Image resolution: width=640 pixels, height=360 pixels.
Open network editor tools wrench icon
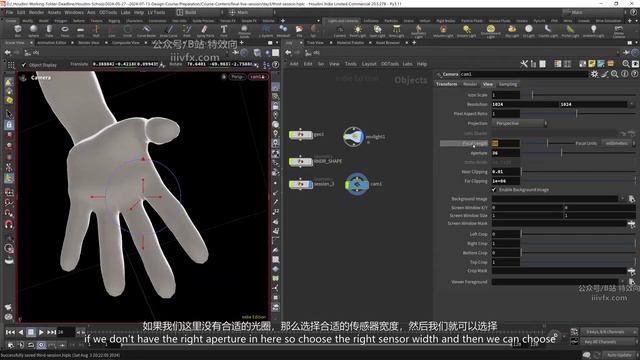524,64
